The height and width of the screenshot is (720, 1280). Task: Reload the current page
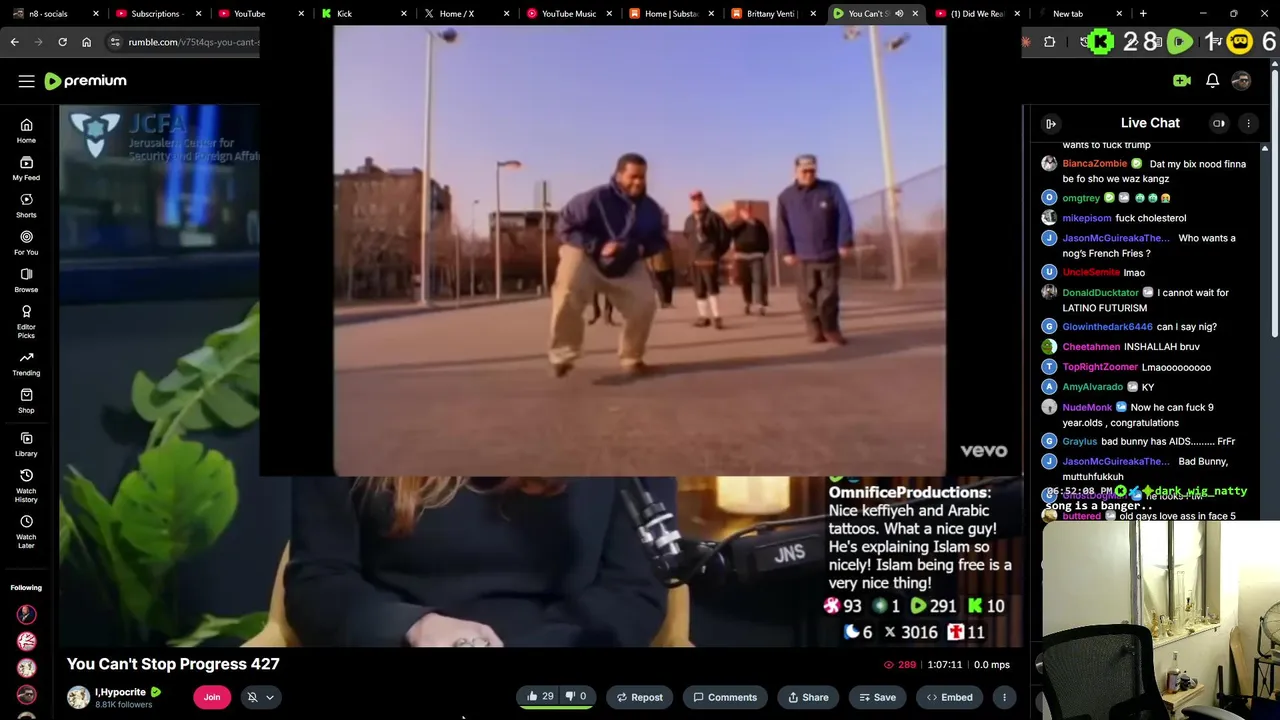coord(62,42)
